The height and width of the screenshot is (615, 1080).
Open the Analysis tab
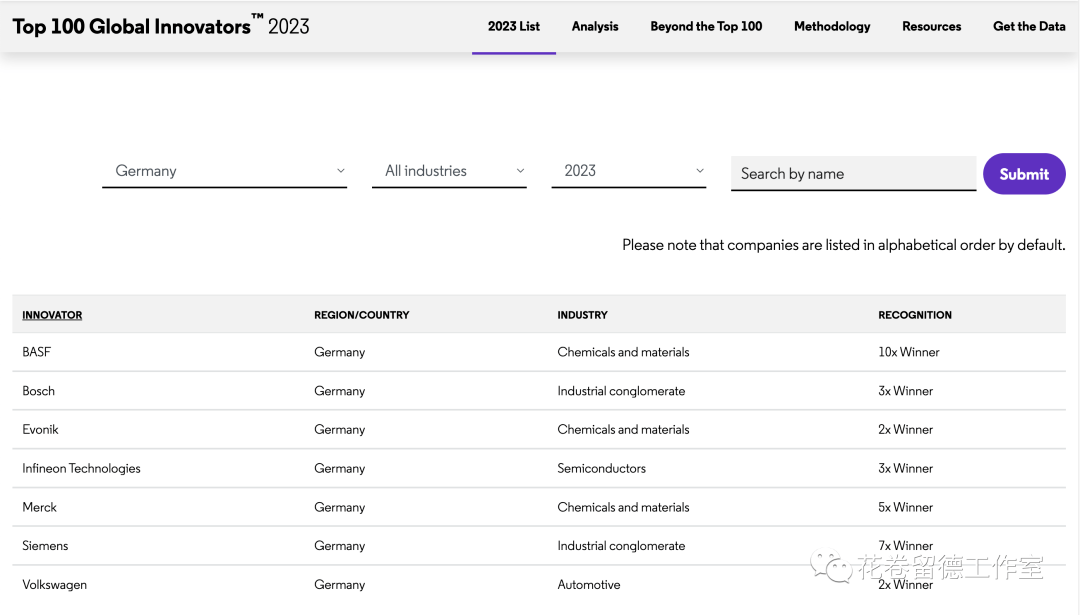[595, 26]
